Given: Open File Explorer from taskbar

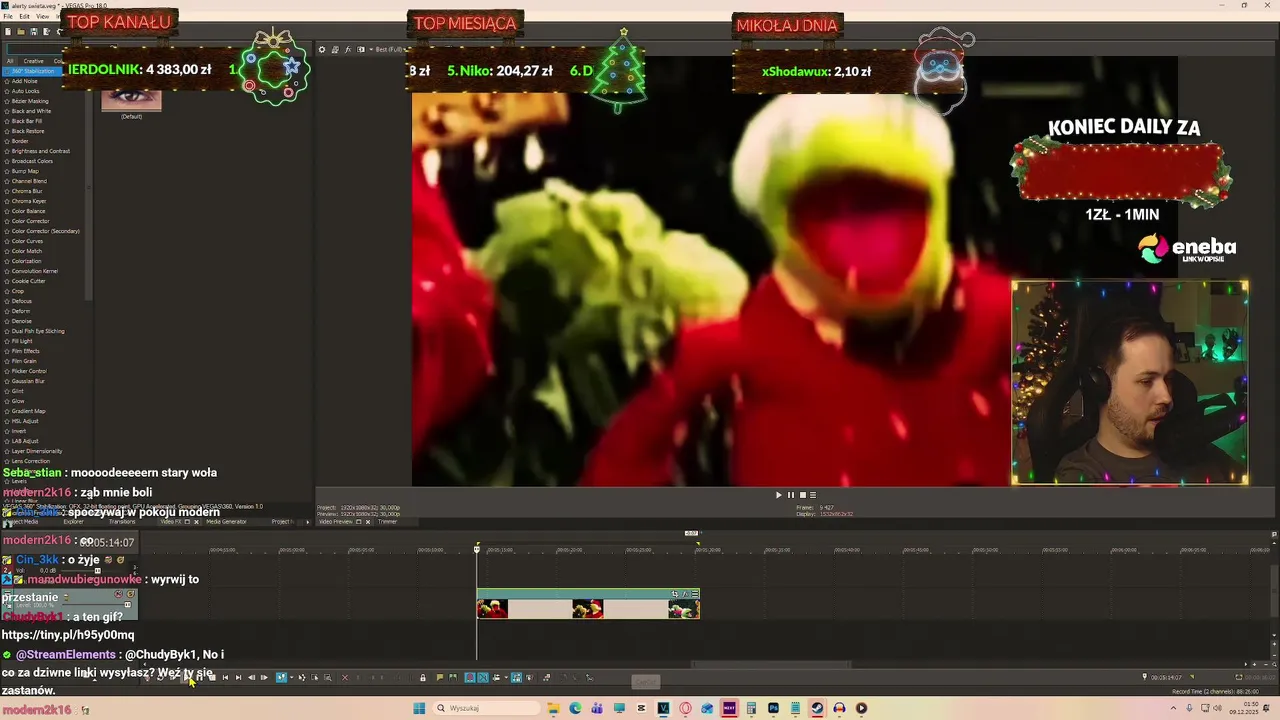Looking at the screenshot, I should [x=553, y=708].
